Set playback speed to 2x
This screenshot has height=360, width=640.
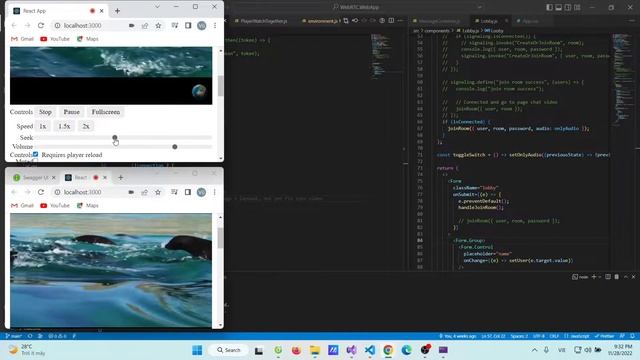pyautogui.click(x=86, y=126)
